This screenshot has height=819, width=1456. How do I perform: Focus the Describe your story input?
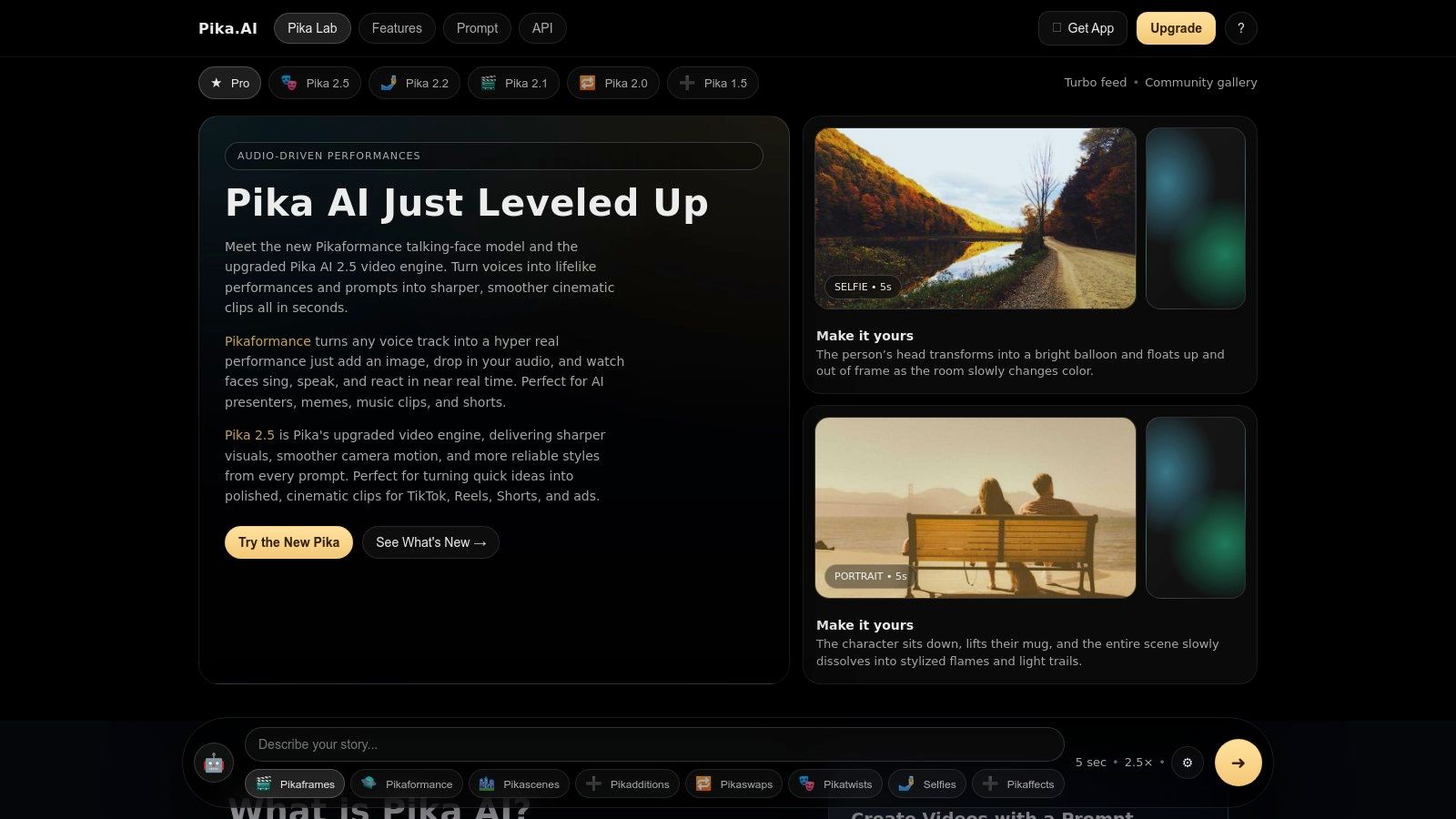654,744
